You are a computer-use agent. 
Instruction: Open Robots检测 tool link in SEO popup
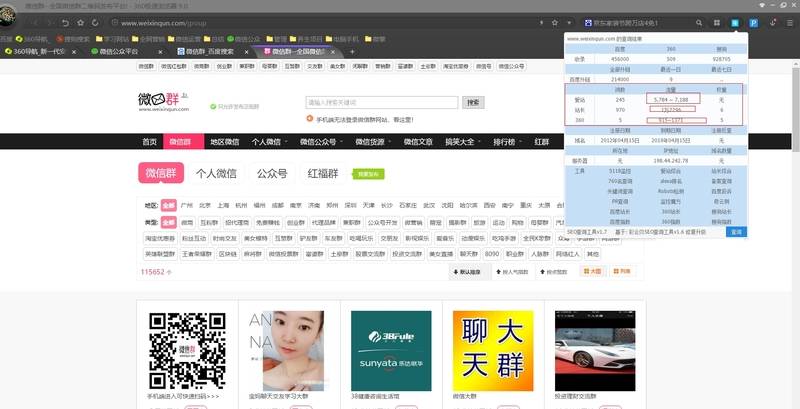point(673,191)
